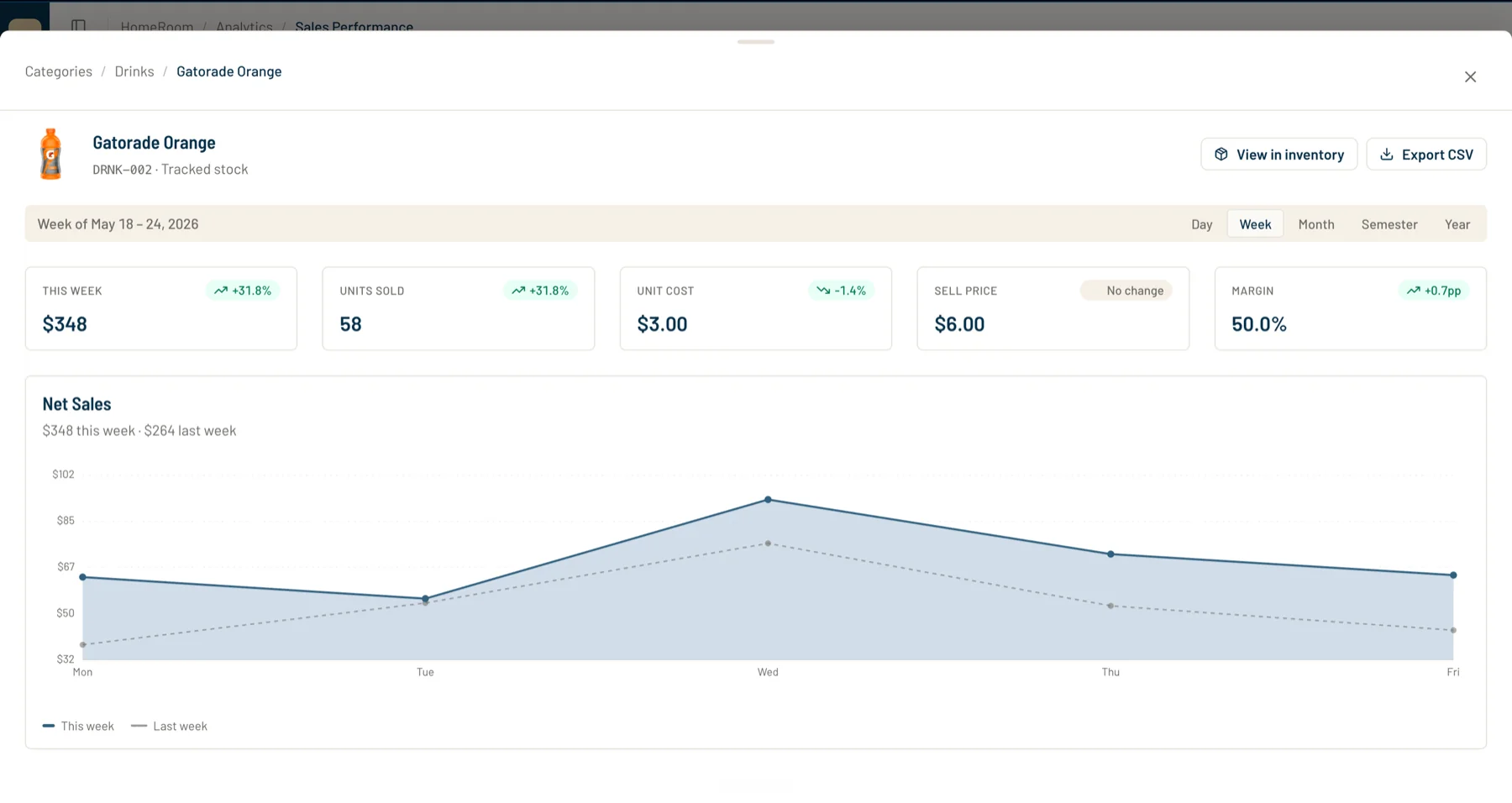
Task: Click the Unit Cost value $3.00
Action: coord(662,324)
